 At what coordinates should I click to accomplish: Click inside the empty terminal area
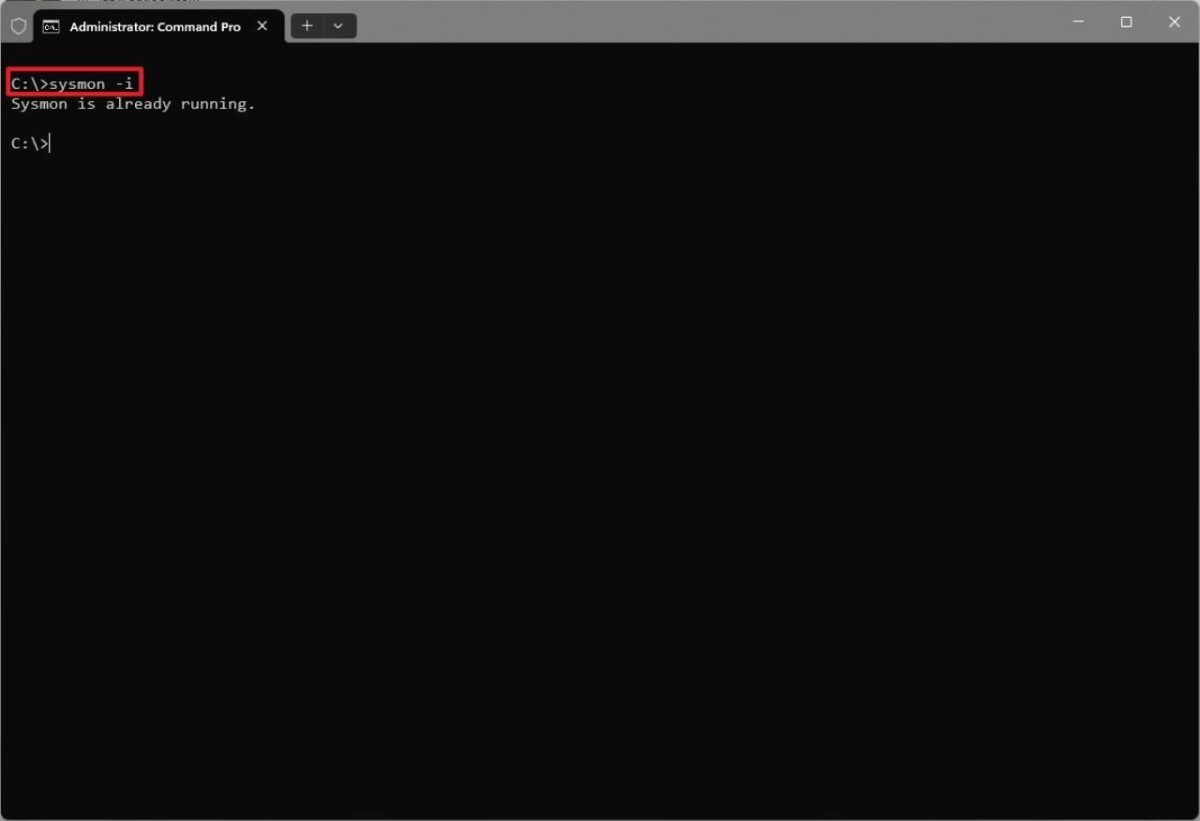coord(600,450)
